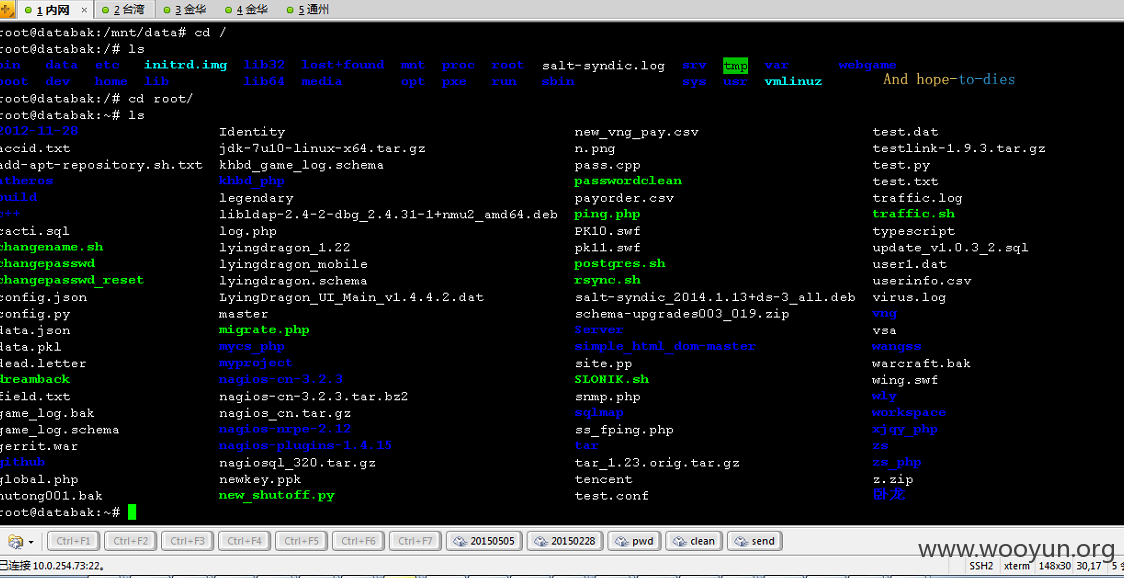Switch to the 4 金华 session tab
This screenshot has height=578, width=1124.
click(246, 10)
